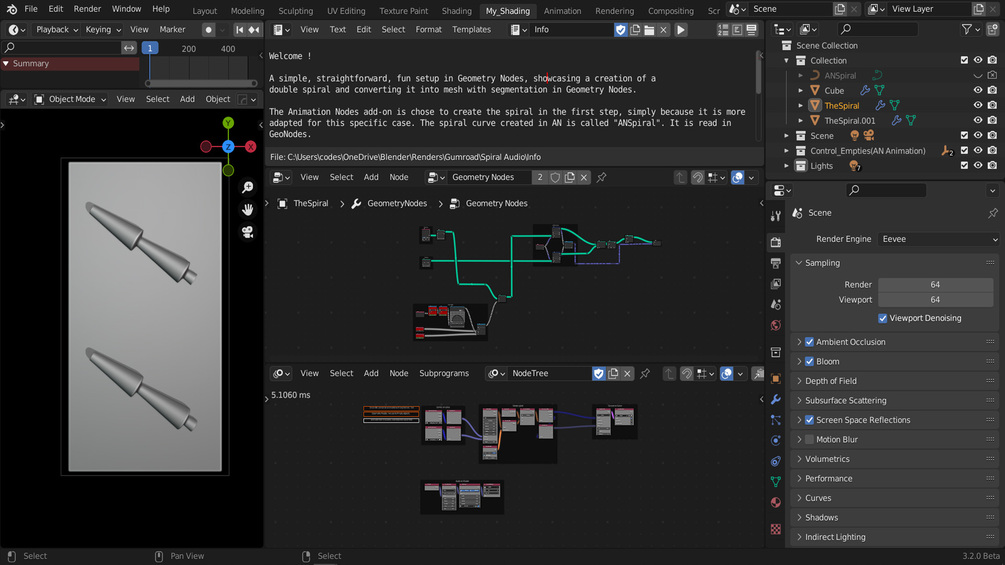This screenshot has width=1005, height=565.
Task: Open the Render properties tab
Action: click(x=776, y=242)
